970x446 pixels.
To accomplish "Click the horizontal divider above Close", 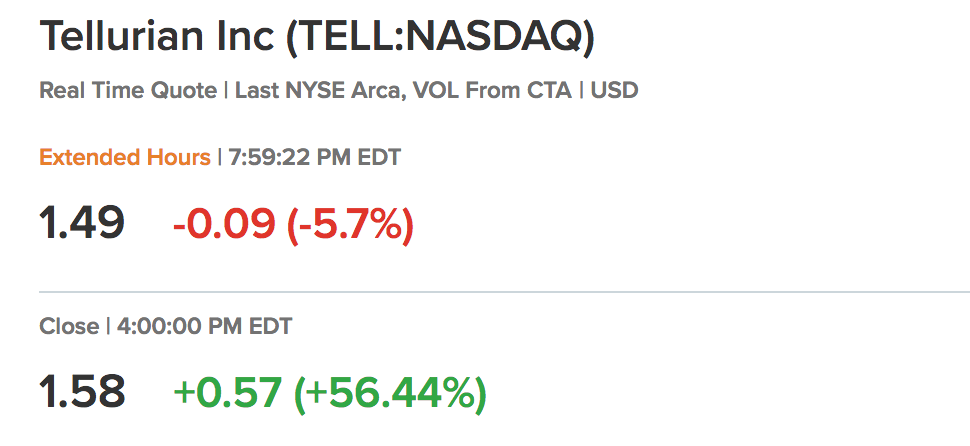I will pyautogui.click(x=500, y=292).
